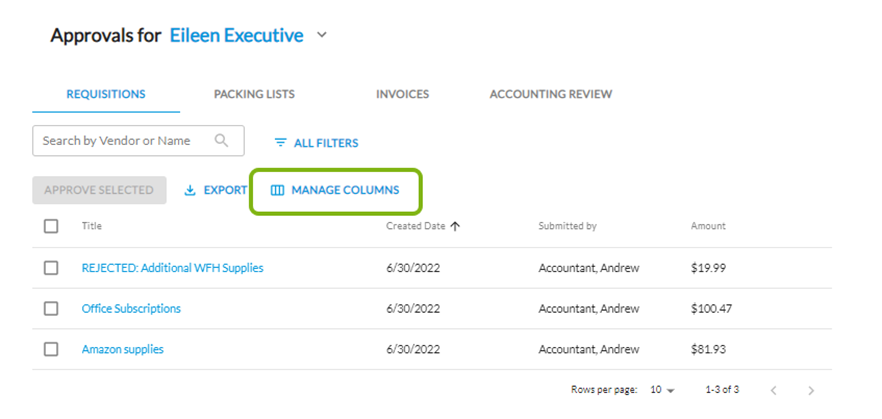Go to the previous page arrow
Image resolution: width=882 pixels, height=419 pixels.
click(773, 390)
